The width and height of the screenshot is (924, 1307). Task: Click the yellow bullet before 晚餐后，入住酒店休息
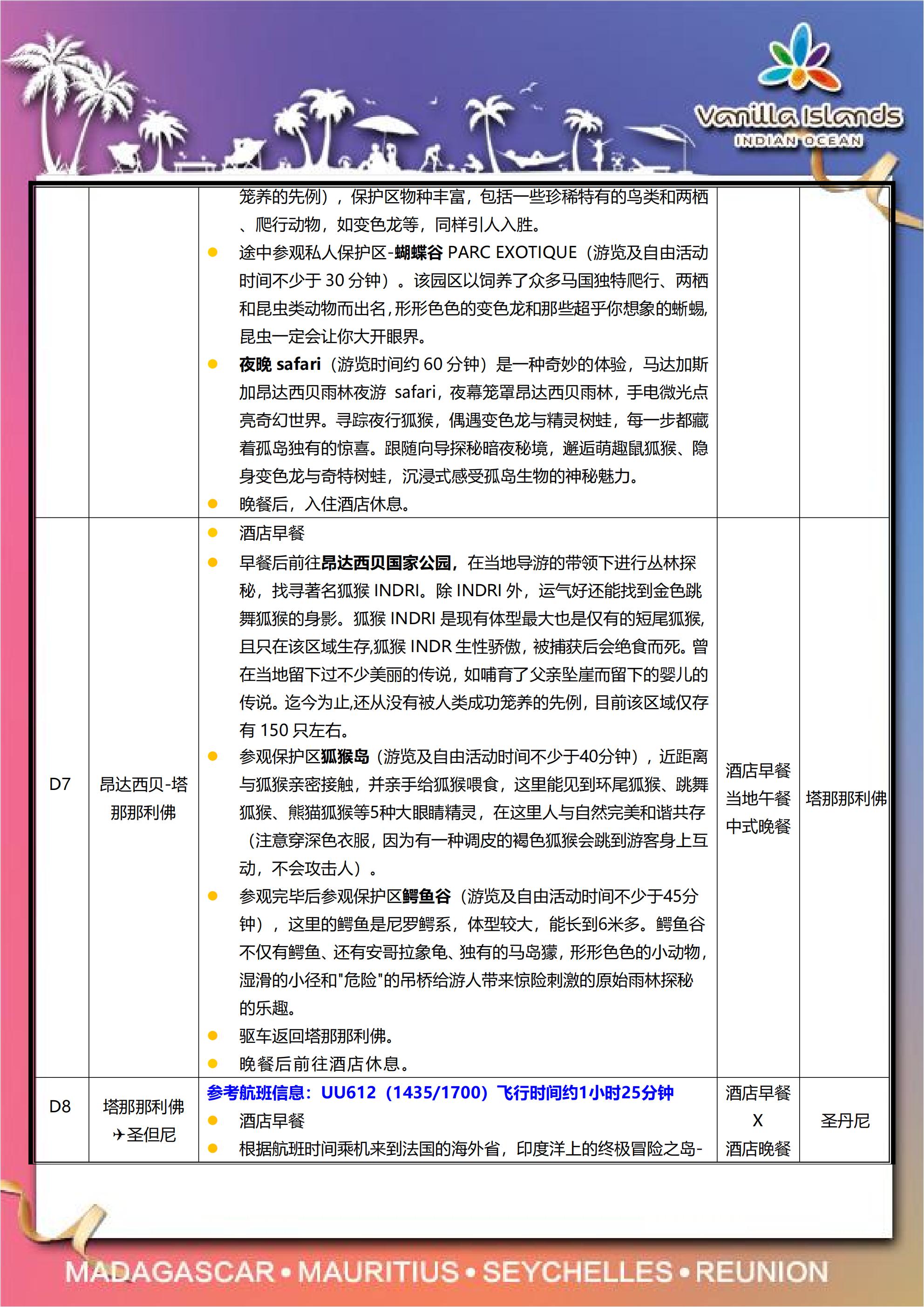pos(213,504)
